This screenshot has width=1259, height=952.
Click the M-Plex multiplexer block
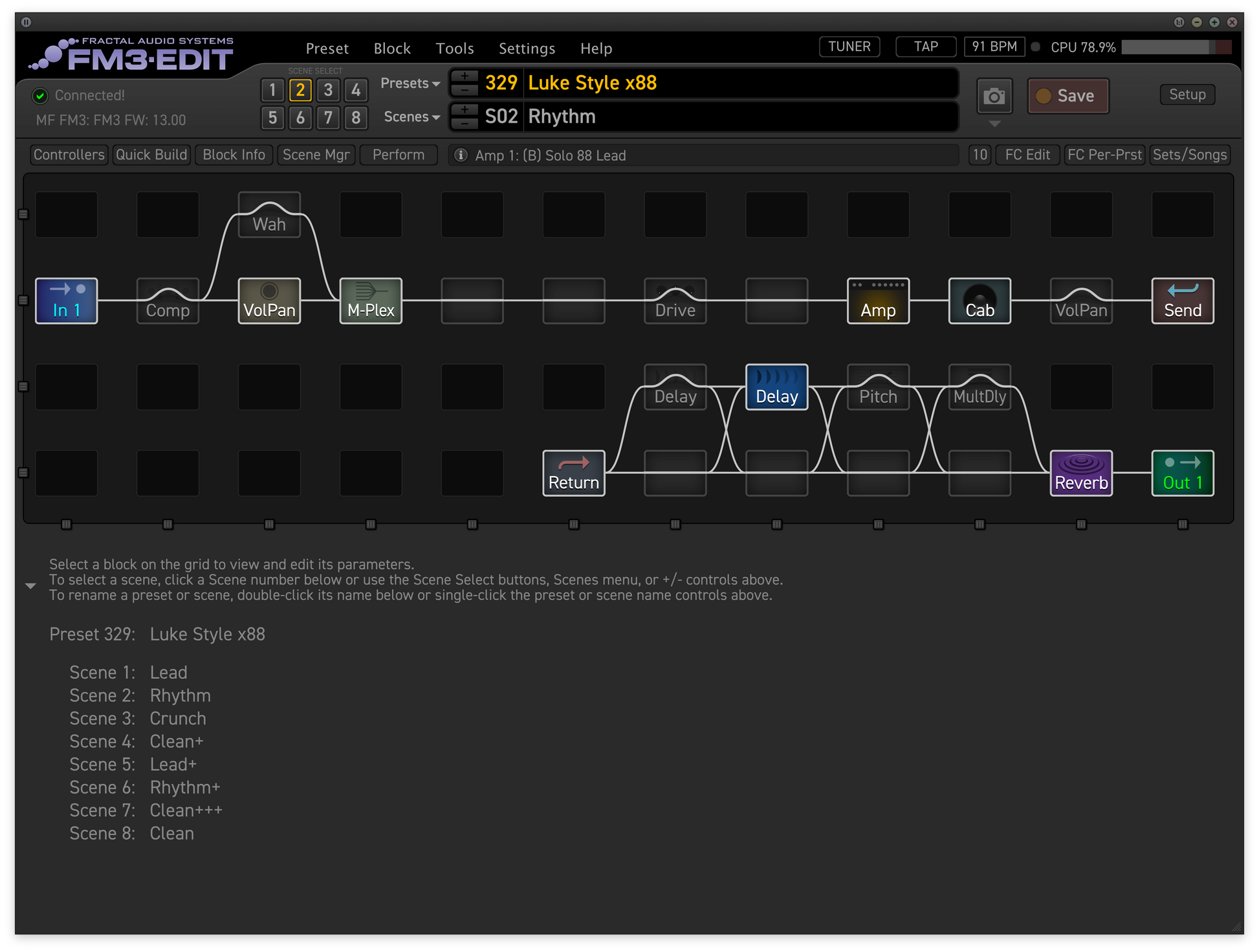click(371, 301)
